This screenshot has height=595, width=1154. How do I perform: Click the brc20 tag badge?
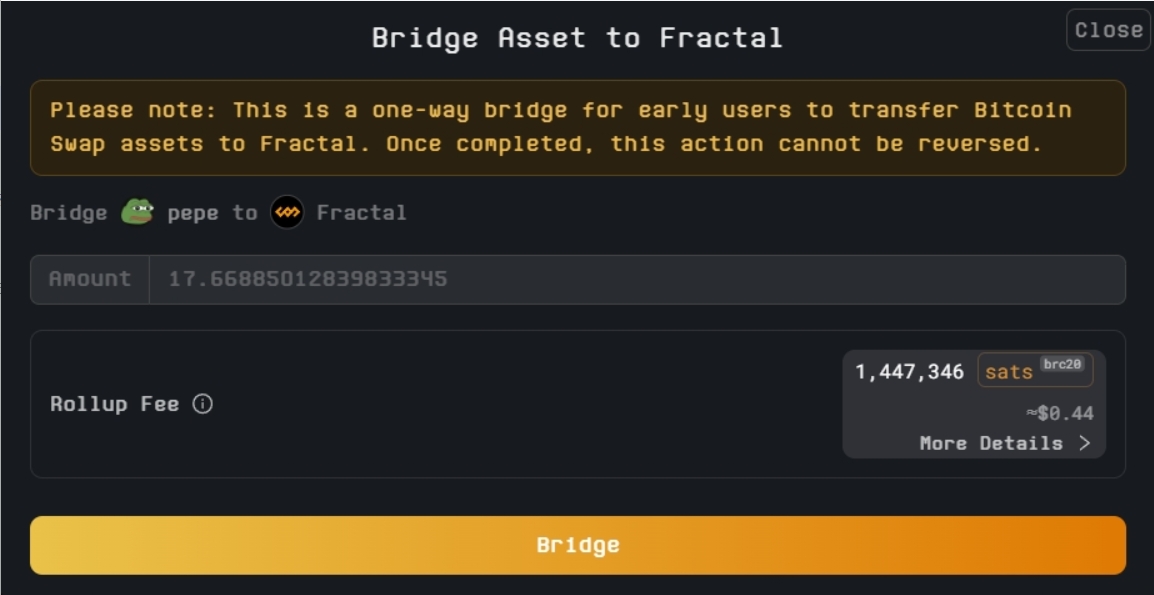click(1061, 364)
